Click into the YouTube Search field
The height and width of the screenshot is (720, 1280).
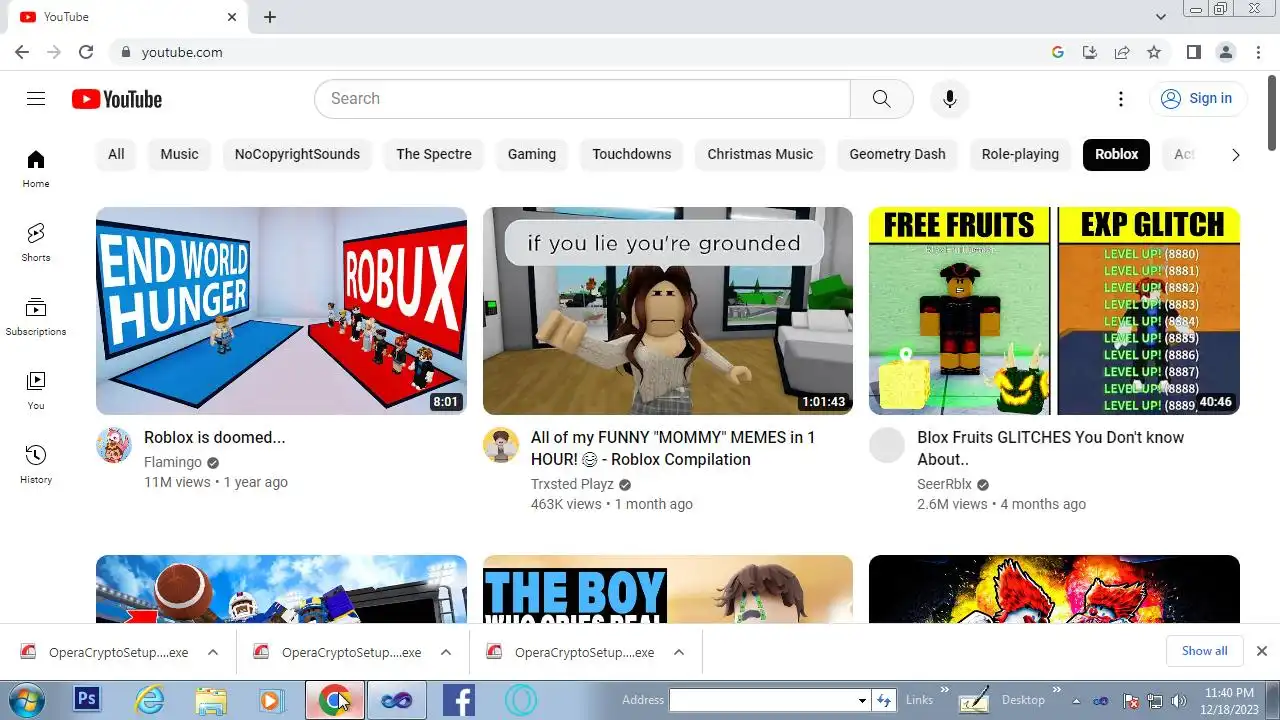click(x=582, y=99)
